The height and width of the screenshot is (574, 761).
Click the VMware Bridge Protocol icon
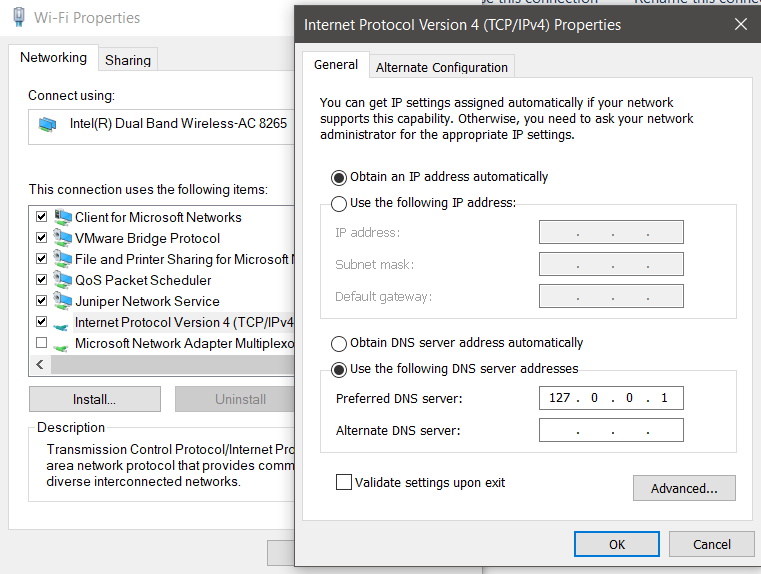point(63,238)
